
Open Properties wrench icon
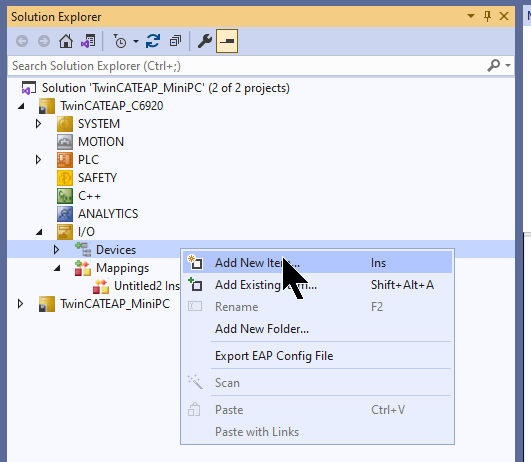coord(205,41)
